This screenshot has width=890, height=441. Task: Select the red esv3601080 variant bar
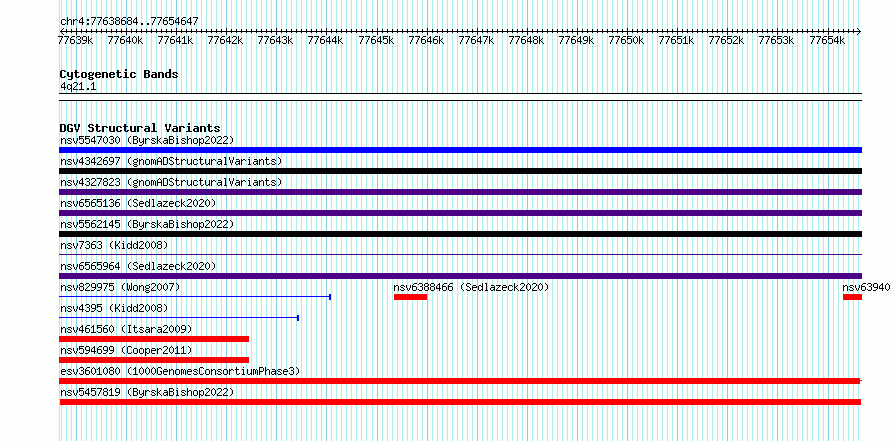460,381
